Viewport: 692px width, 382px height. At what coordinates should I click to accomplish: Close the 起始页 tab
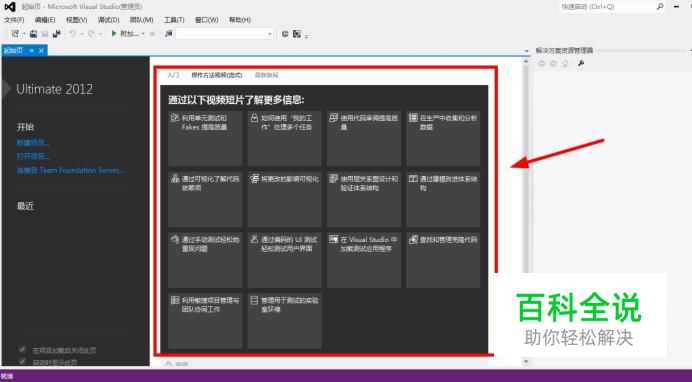[41, 51]
